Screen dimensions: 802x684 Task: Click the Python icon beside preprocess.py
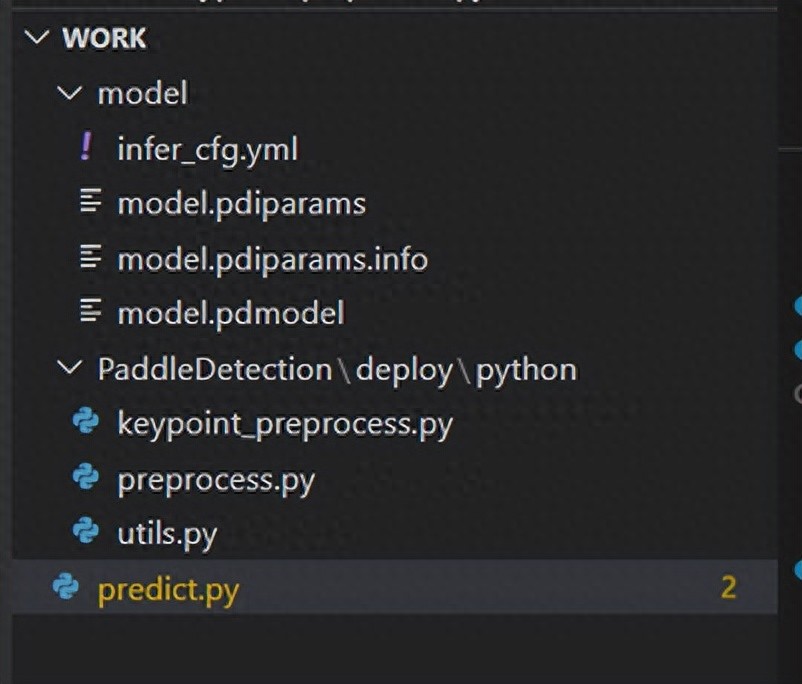[x=86, y=478]
